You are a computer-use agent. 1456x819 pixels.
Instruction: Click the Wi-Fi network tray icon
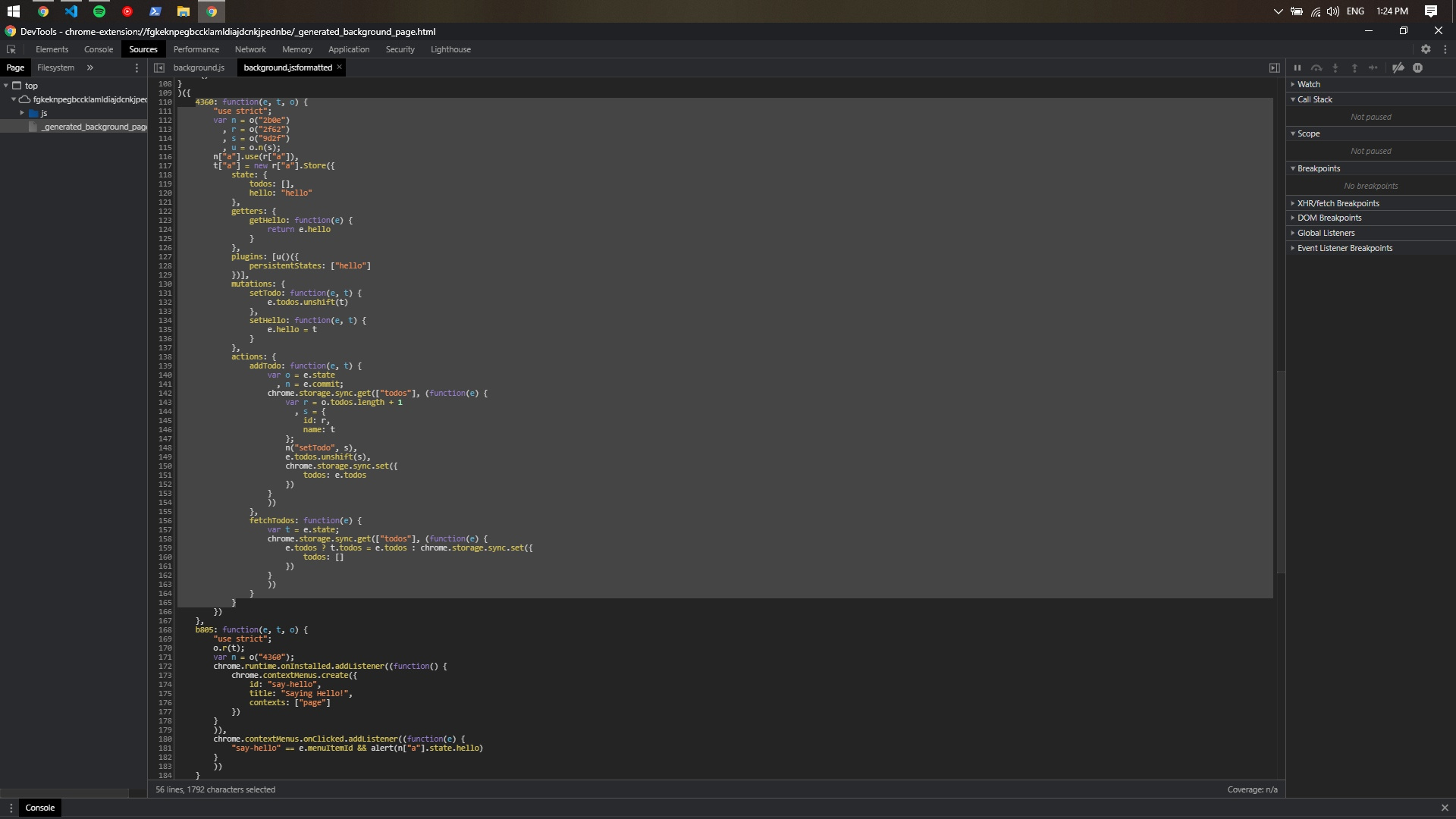coord(1316,11)
